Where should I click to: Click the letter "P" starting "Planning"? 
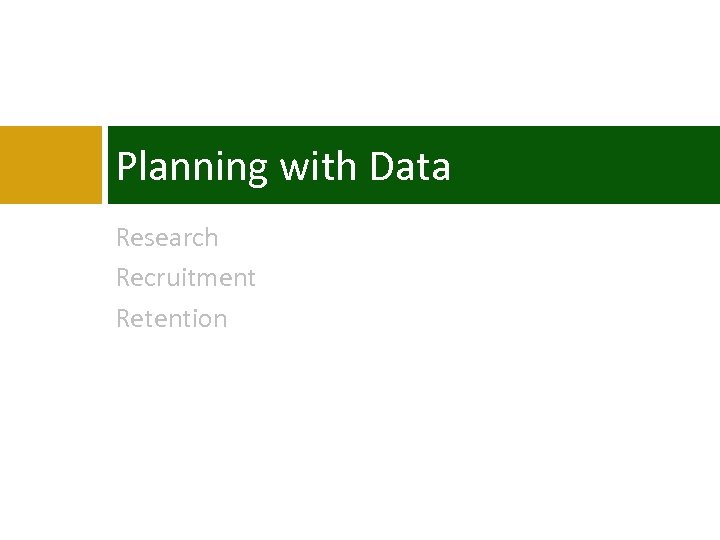tap(125, 167)
